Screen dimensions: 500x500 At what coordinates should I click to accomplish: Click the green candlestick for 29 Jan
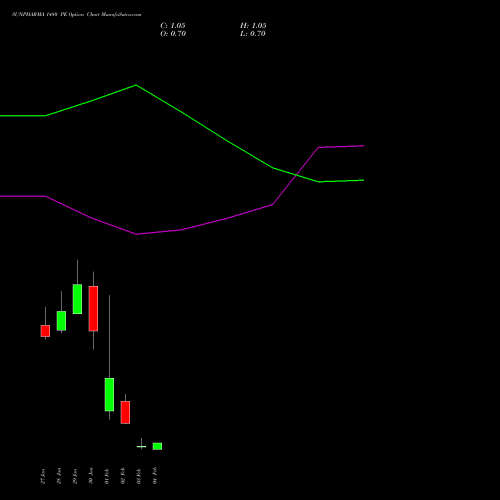pos(77,299)
